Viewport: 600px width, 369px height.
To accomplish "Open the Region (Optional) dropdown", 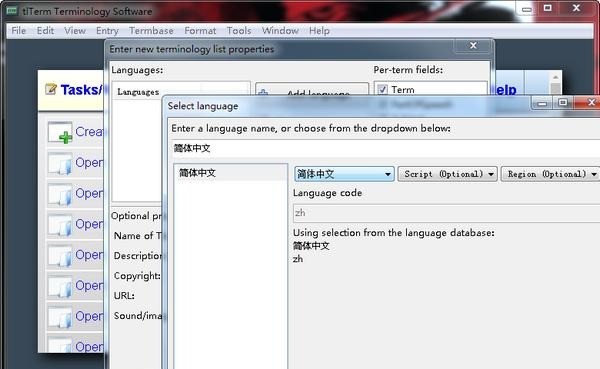I will point(550,174).
